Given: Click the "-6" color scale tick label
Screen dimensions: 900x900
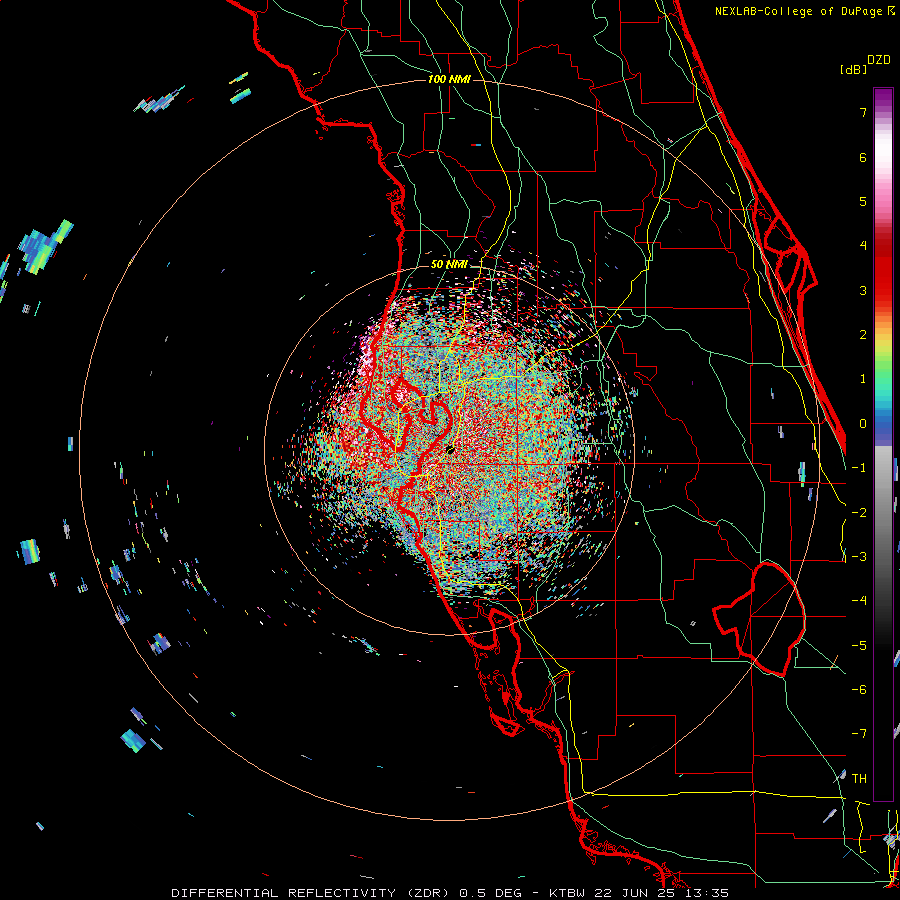Looking at the screenshot, I should (859, 690).
